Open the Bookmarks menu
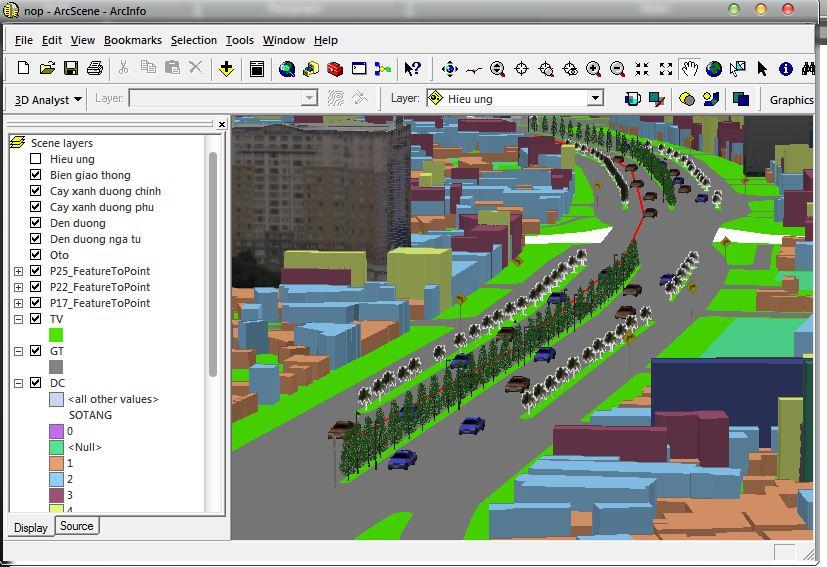Image resolution: width=827 pixels, height=567 pixels. click(x=132, y=40)
